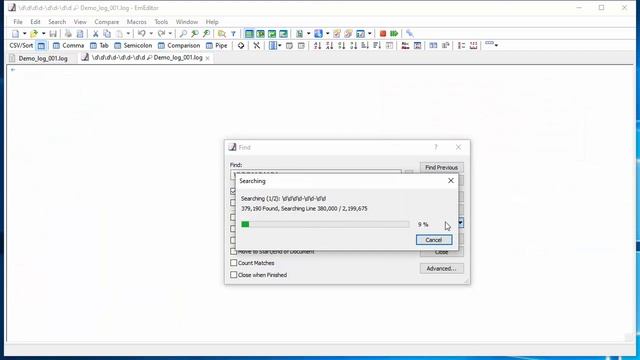The width and height of the screenshot is (640, 360).
Task: Click the Save floppy disk icon
Action: point(53,33)
